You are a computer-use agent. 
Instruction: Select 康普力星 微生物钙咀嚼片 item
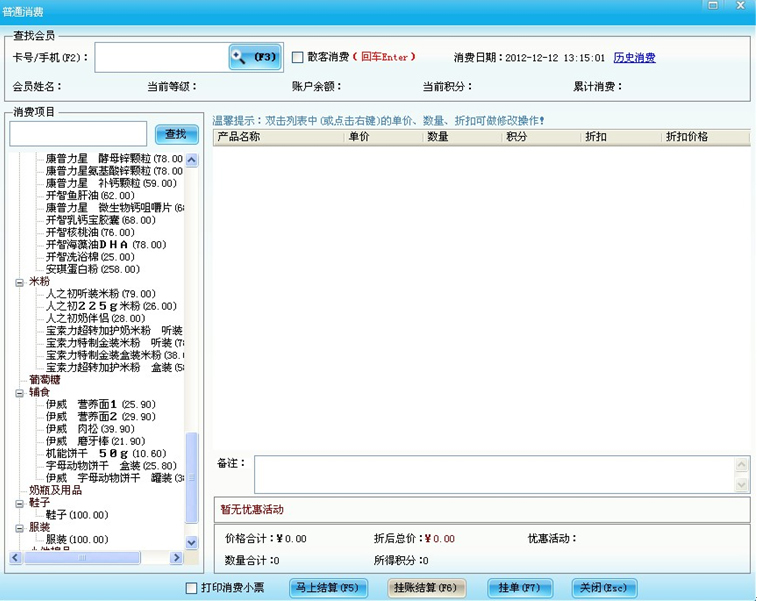tap(114, 208)
